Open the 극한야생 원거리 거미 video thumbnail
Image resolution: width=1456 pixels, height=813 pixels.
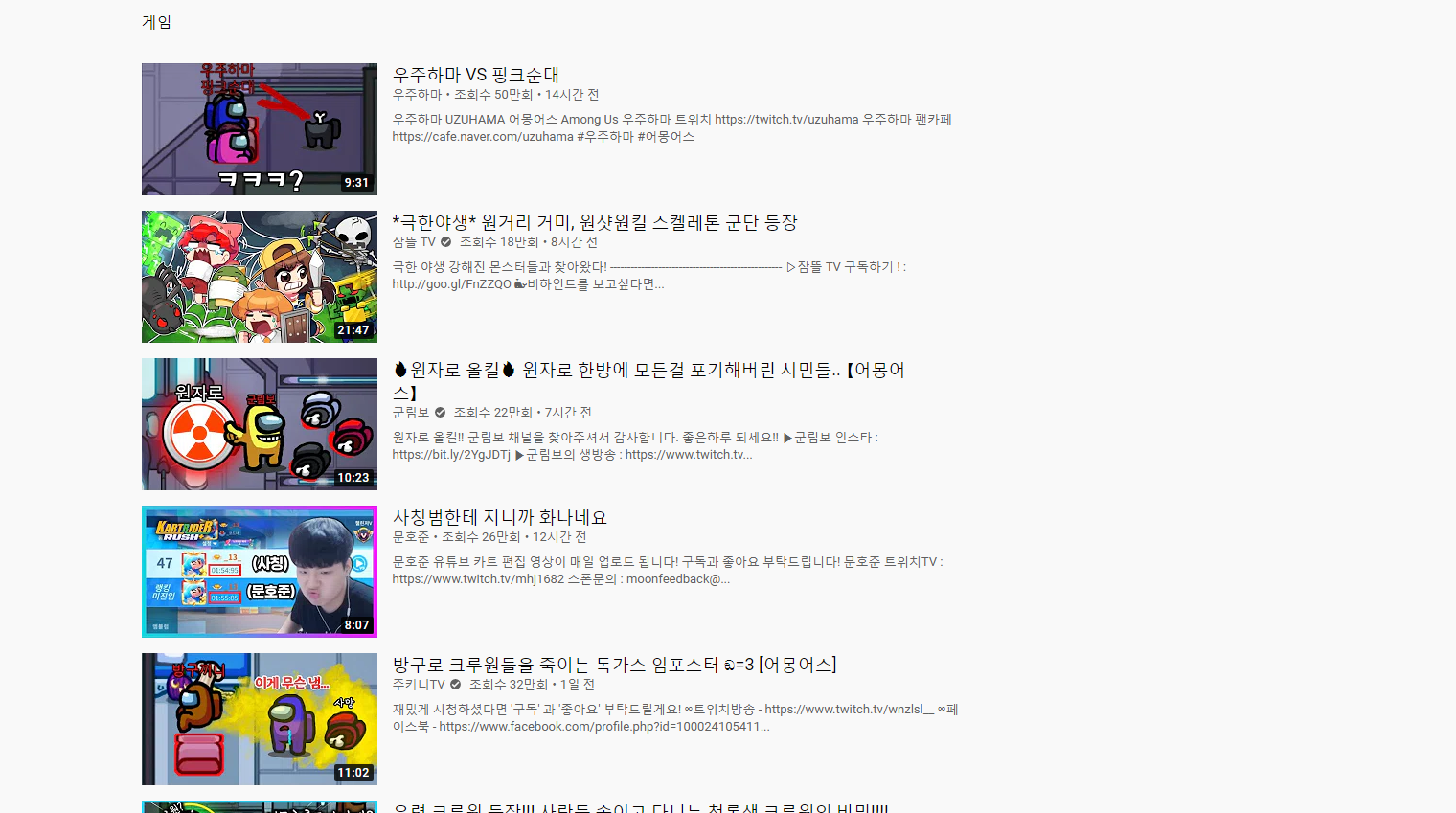tap(260, 277)
